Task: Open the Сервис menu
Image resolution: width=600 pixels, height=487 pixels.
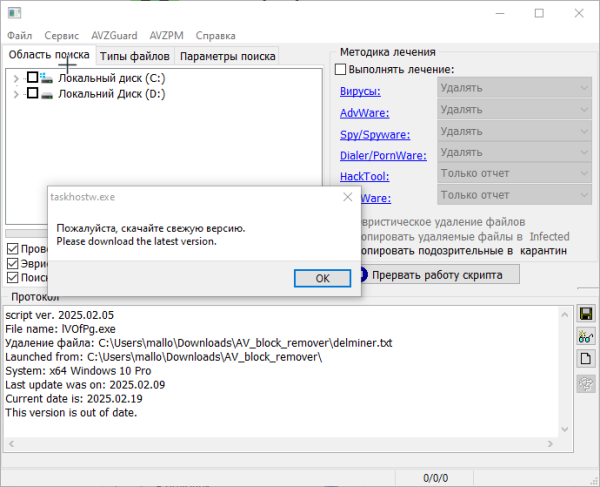Action: 62,36
